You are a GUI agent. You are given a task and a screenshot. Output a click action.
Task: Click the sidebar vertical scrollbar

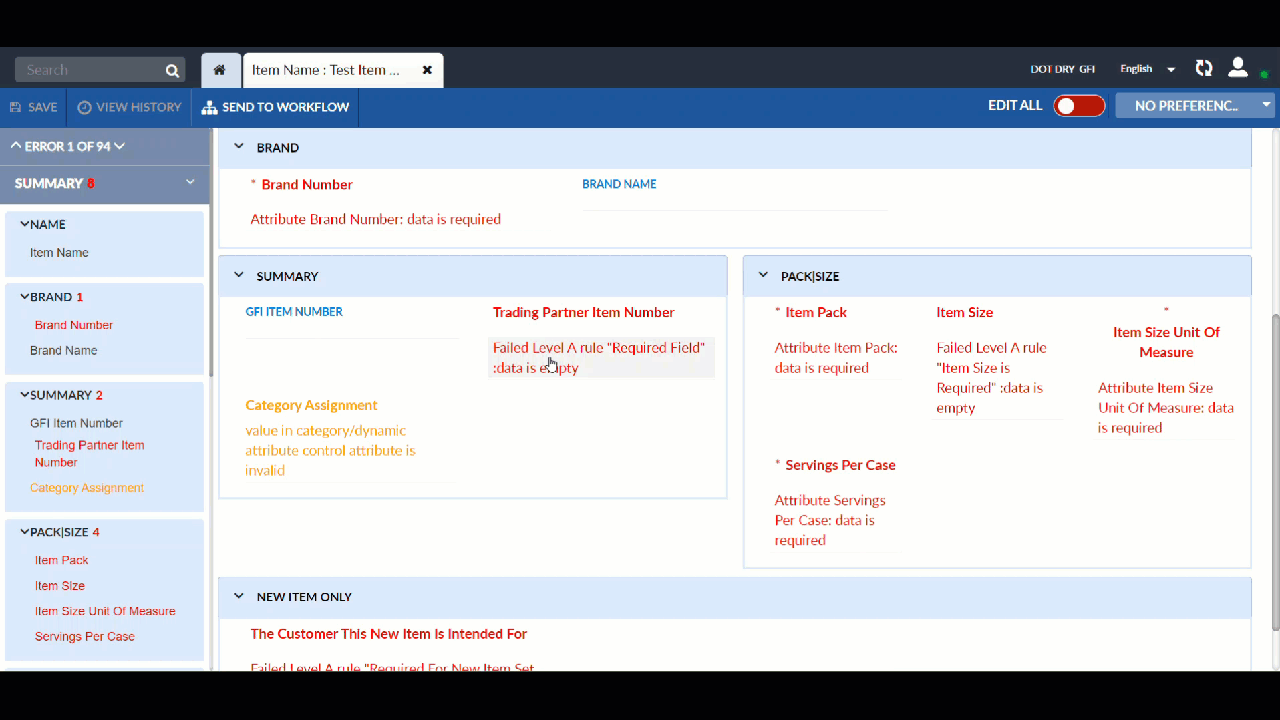click(x=211, y=250)
